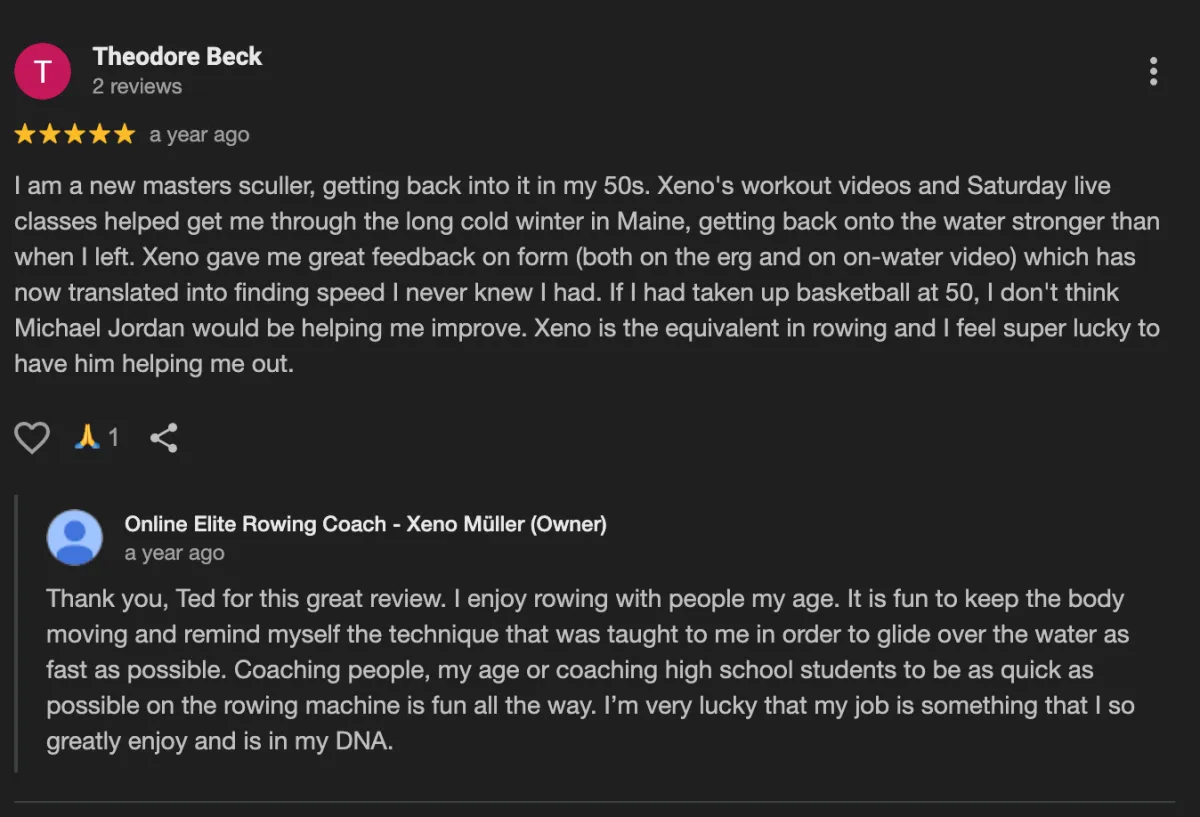Like the review with the heart icon
Screen dimensions: 1200x817
(32, 437)
